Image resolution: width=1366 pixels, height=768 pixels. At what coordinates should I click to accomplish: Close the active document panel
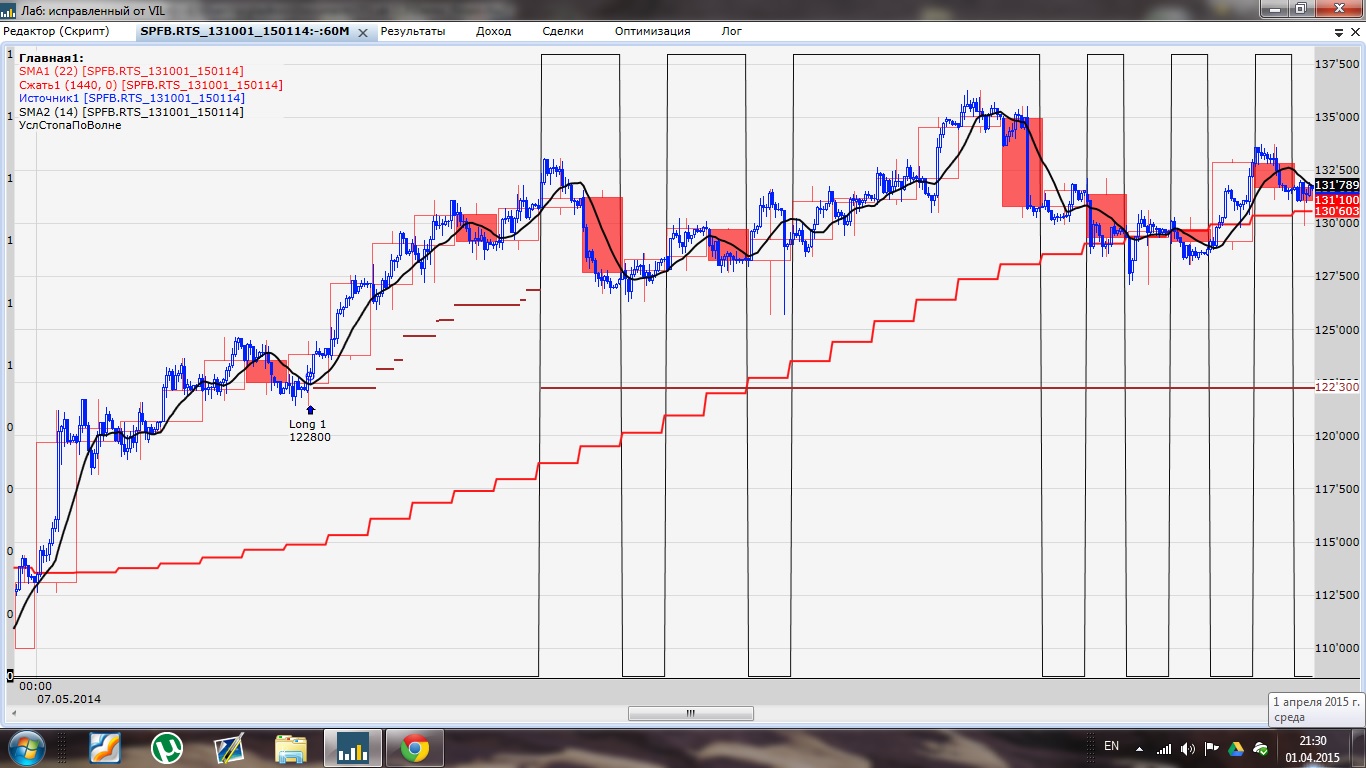[1355, 32]
